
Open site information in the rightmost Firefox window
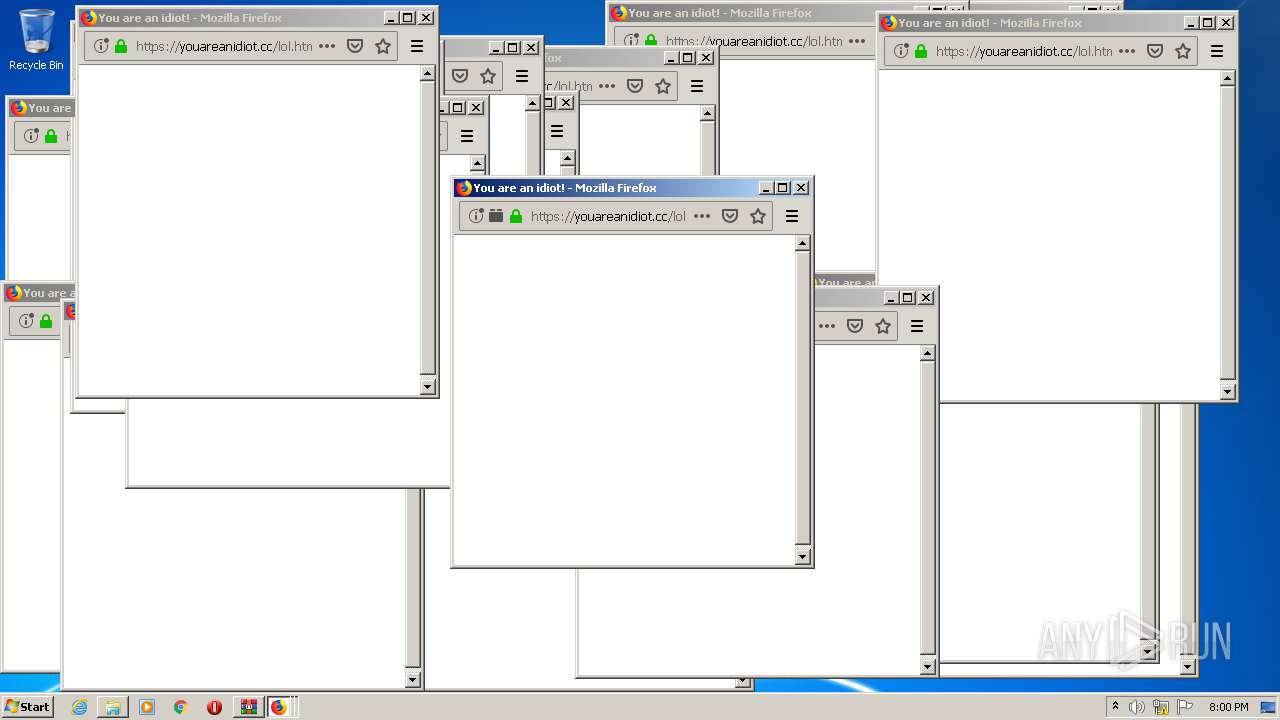[901, 51]
